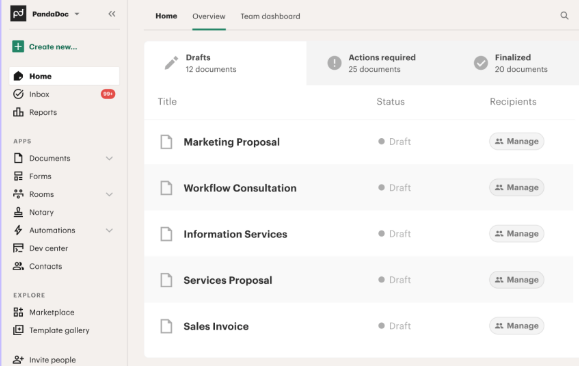This screenshot has width=579, height=366.
Task: Click the Workflow Consultation document file icon
Action: coord(166,188)
